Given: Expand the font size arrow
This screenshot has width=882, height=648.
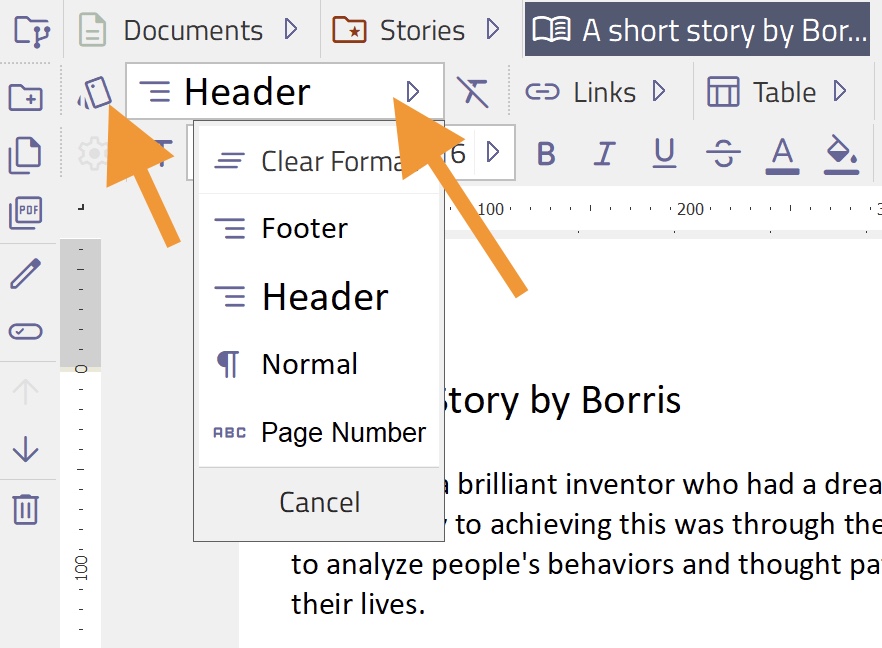Looking at the screenshot, I should tap(493, 152).
